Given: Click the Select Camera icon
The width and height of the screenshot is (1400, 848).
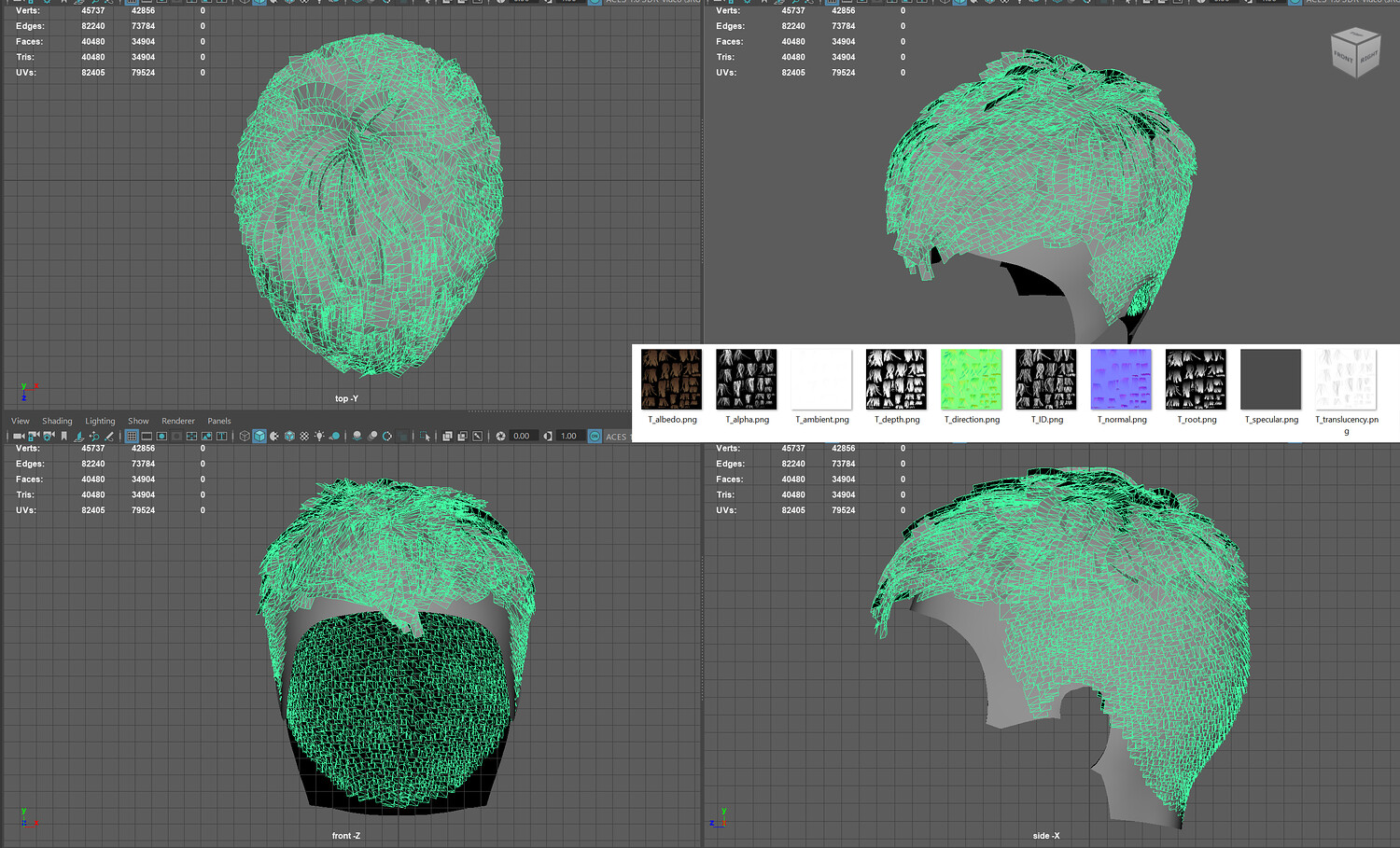Looking at the screenshot, I should click(19, 436).
